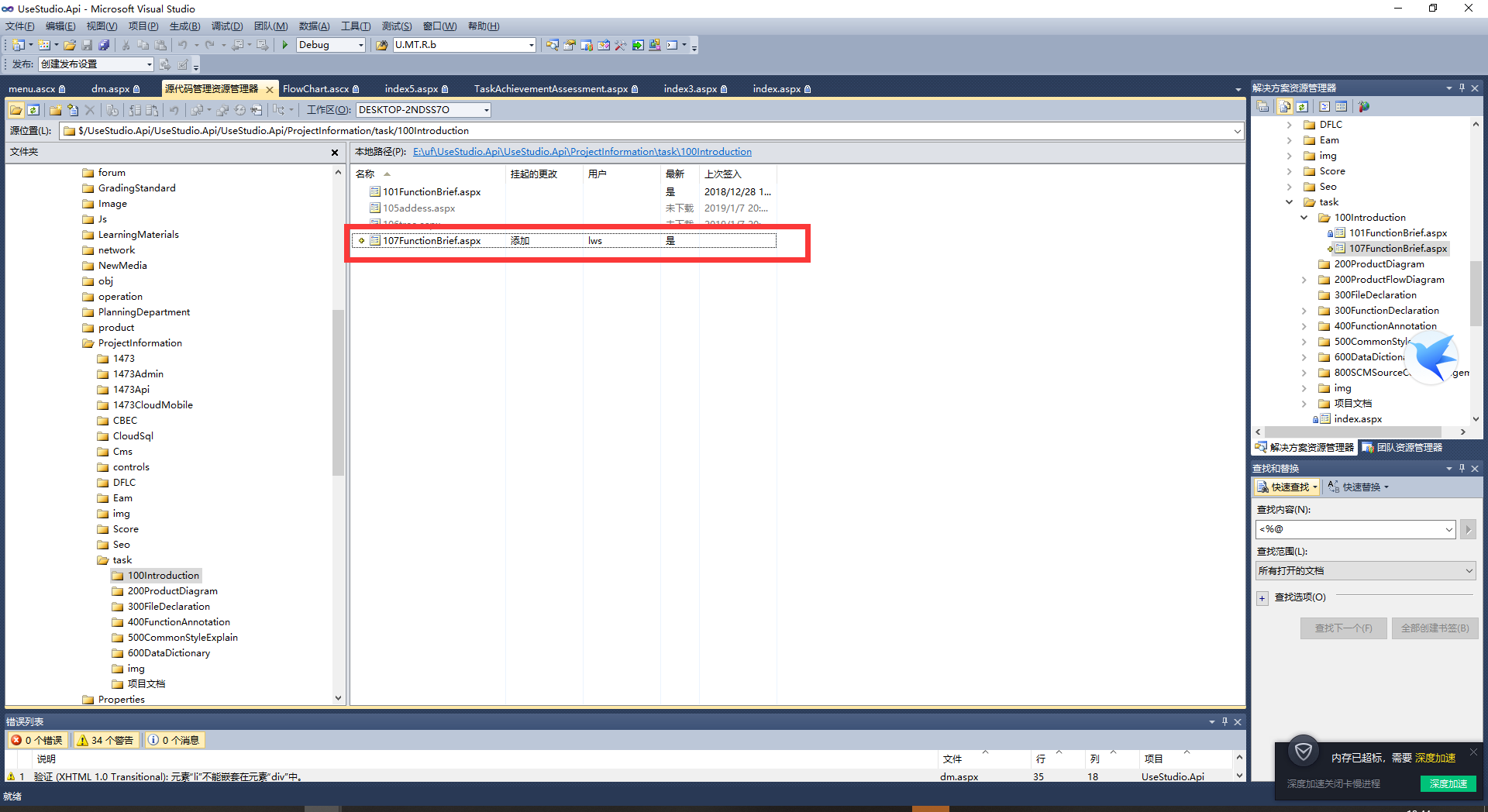Click the 深度加速 shield icon in popup
Image resolution: width=1488 pixels, height=812 pixels.
click(x=1304, y=751)
